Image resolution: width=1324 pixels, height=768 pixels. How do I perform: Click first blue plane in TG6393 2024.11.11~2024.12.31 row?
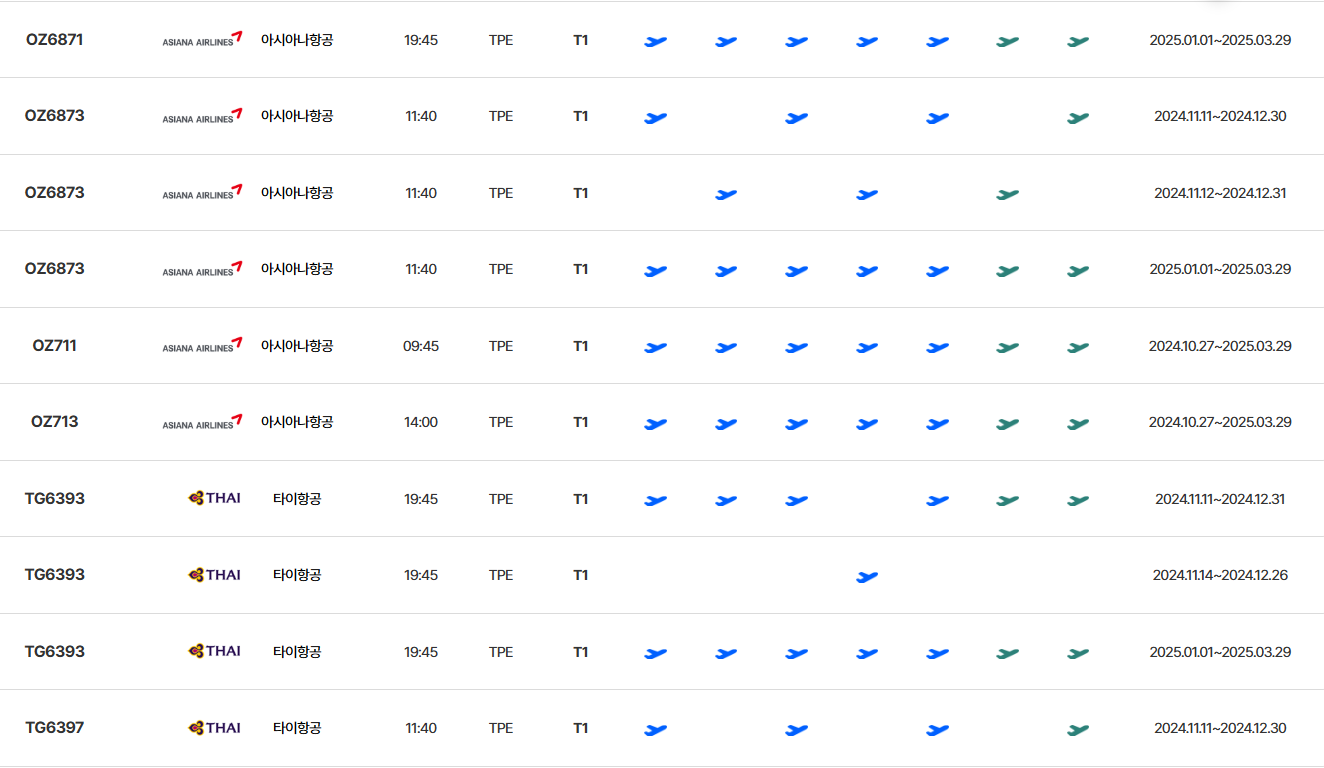tap(655, 501)
